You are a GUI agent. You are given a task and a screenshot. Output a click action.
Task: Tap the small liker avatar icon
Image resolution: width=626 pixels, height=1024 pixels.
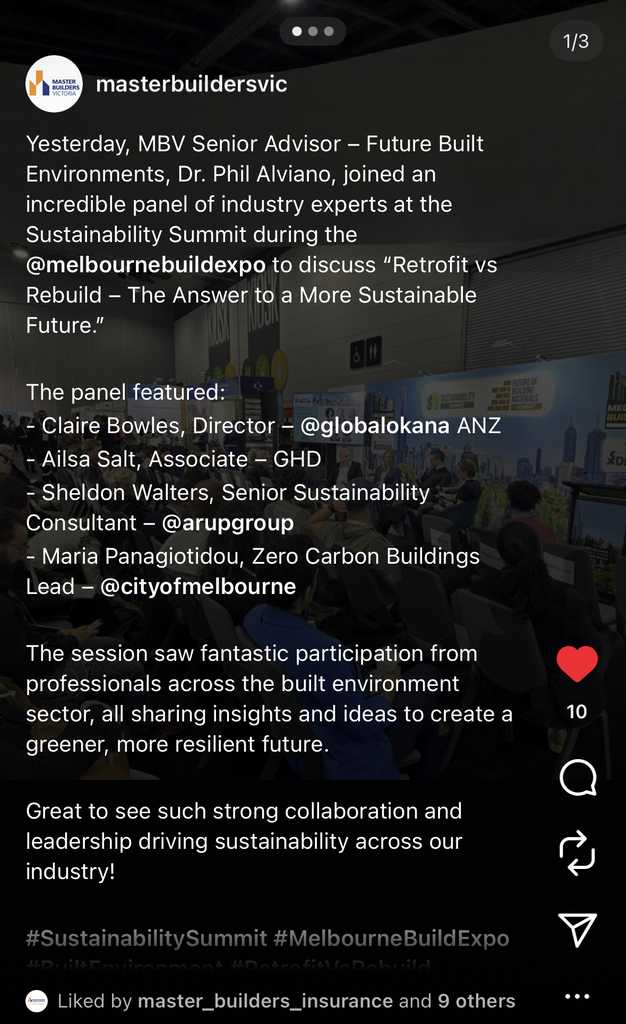coord(37,1001)
